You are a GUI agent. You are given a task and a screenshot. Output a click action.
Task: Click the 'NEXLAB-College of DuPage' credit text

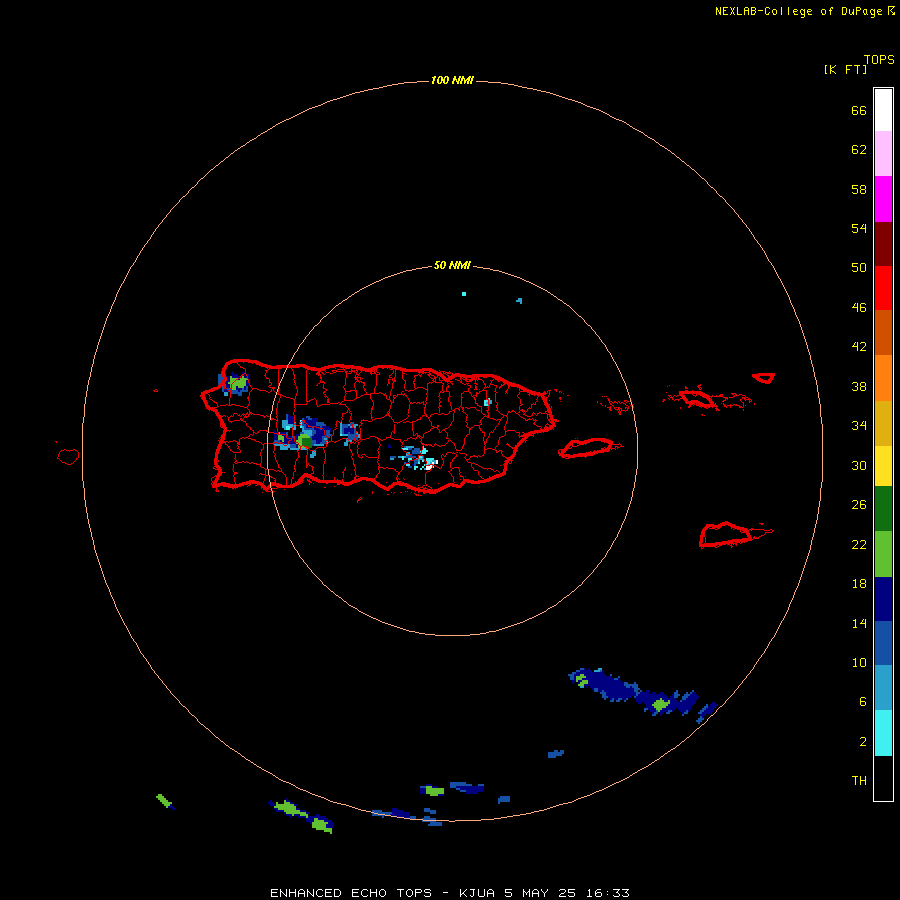click(x=797, y=11)
